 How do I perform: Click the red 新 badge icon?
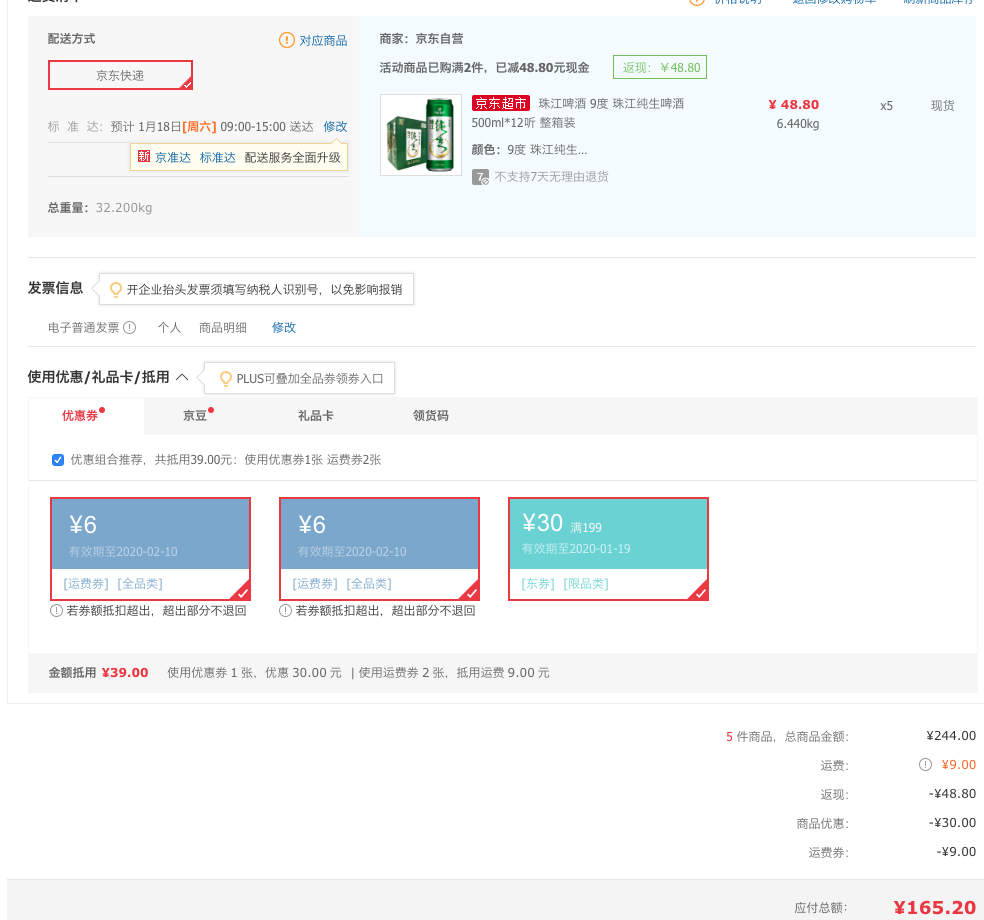point(144,156)
